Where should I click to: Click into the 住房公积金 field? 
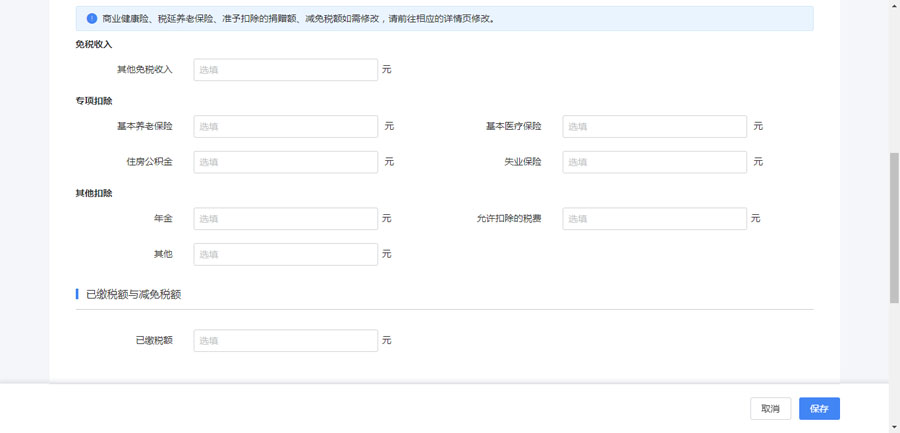285,162
